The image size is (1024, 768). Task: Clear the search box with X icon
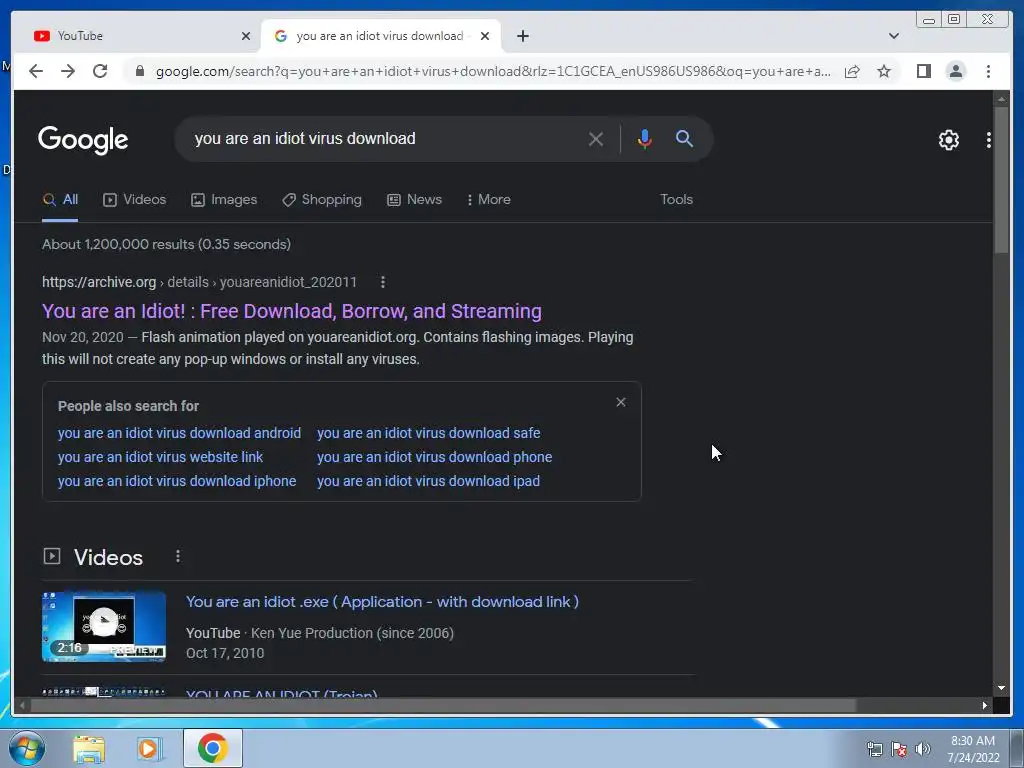pyautogui.click(x=596, y=139)
